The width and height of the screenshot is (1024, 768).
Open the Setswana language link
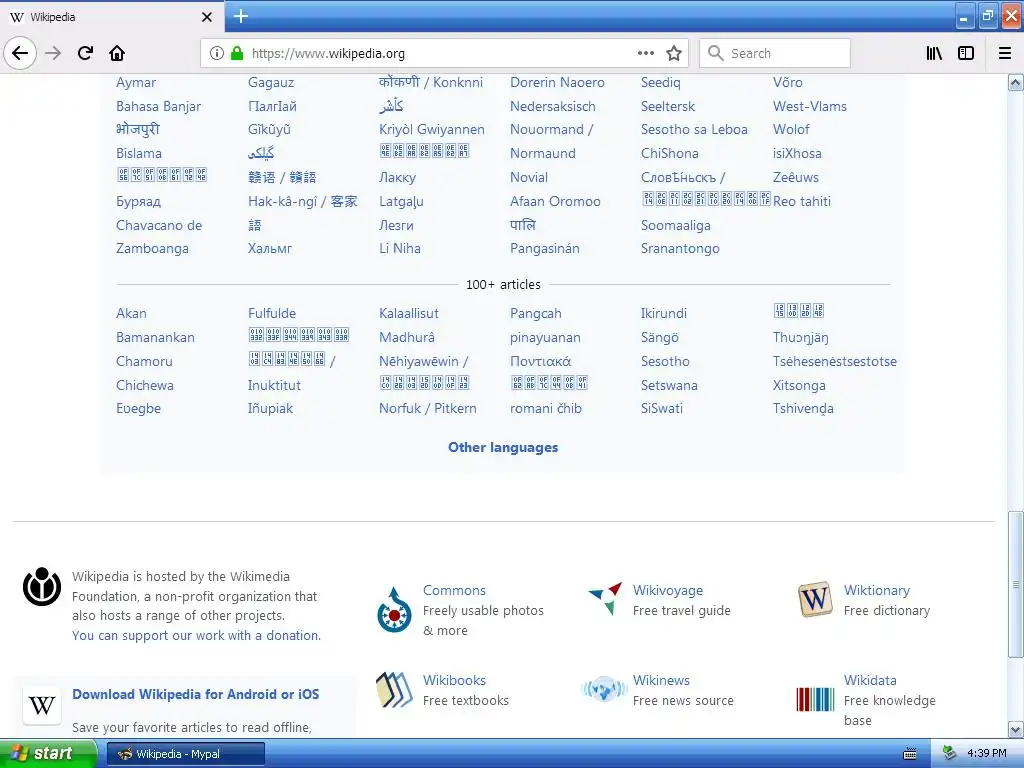(x=669, y=385)
